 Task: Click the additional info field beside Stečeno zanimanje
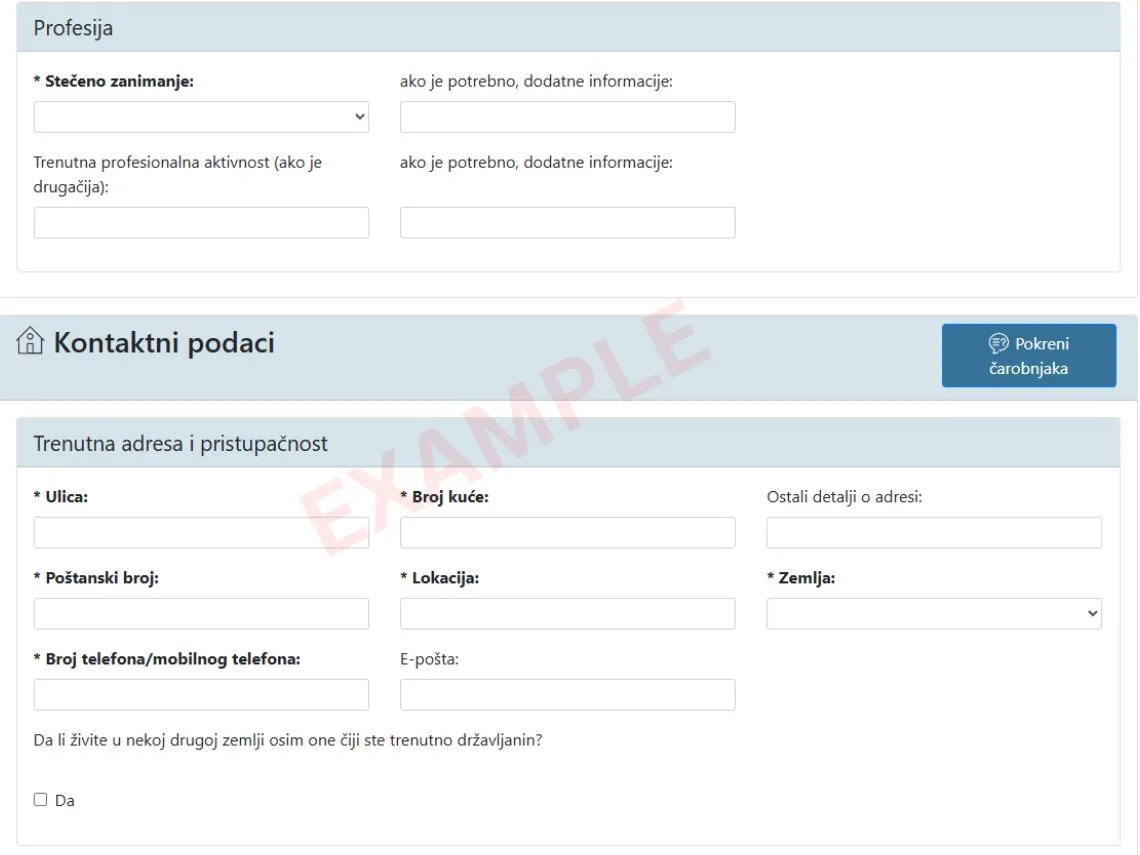click(x=567, y=117)
